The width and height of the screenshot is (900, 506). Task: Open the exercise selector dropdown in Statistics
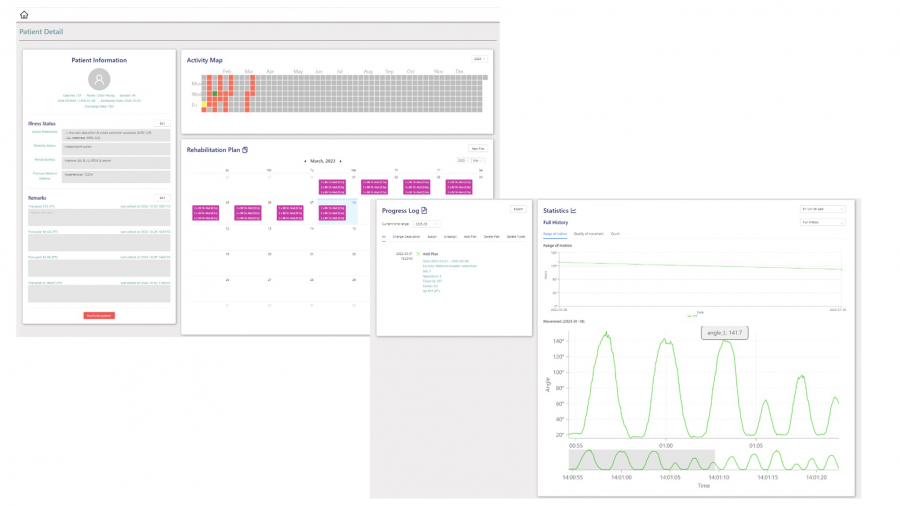822,209
